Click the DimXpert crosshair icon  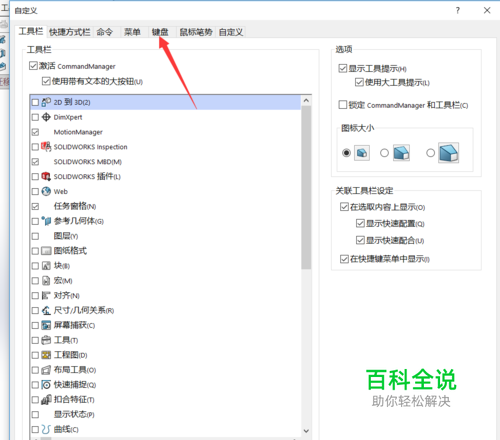(x=46, y=117)
